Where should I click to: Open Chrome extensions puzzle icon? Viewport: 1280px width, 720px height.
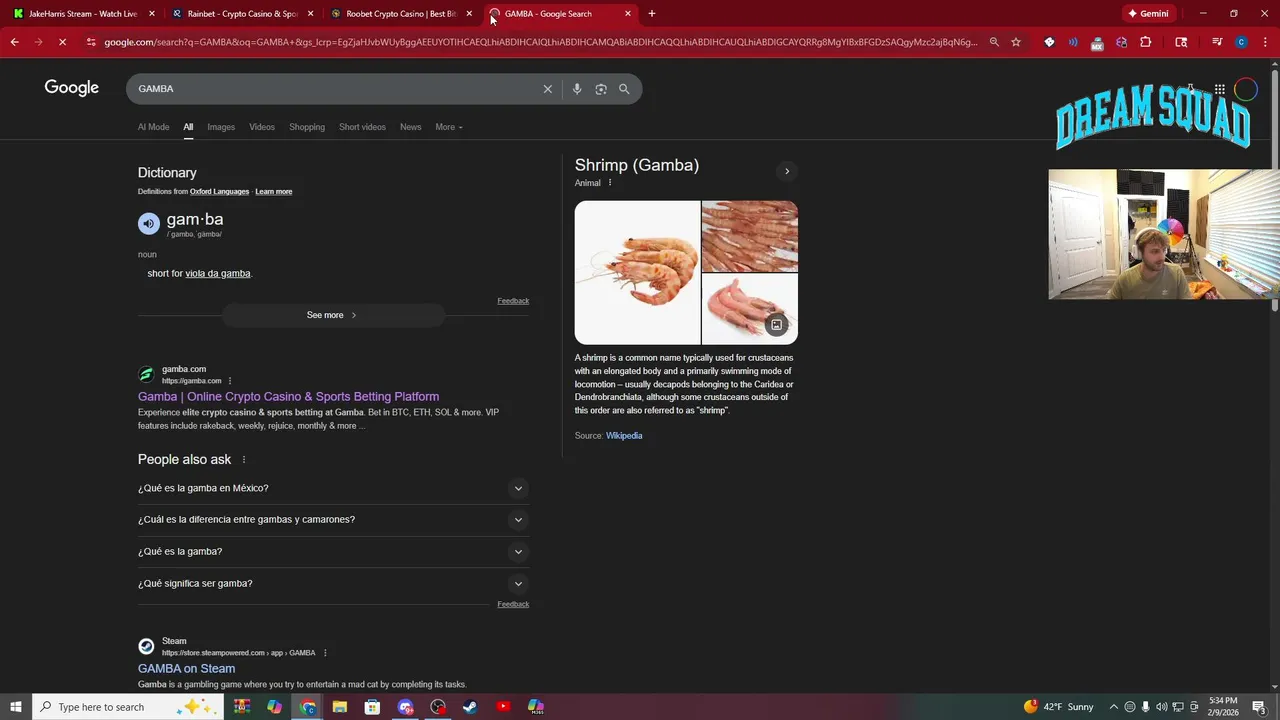(1146, 42)
